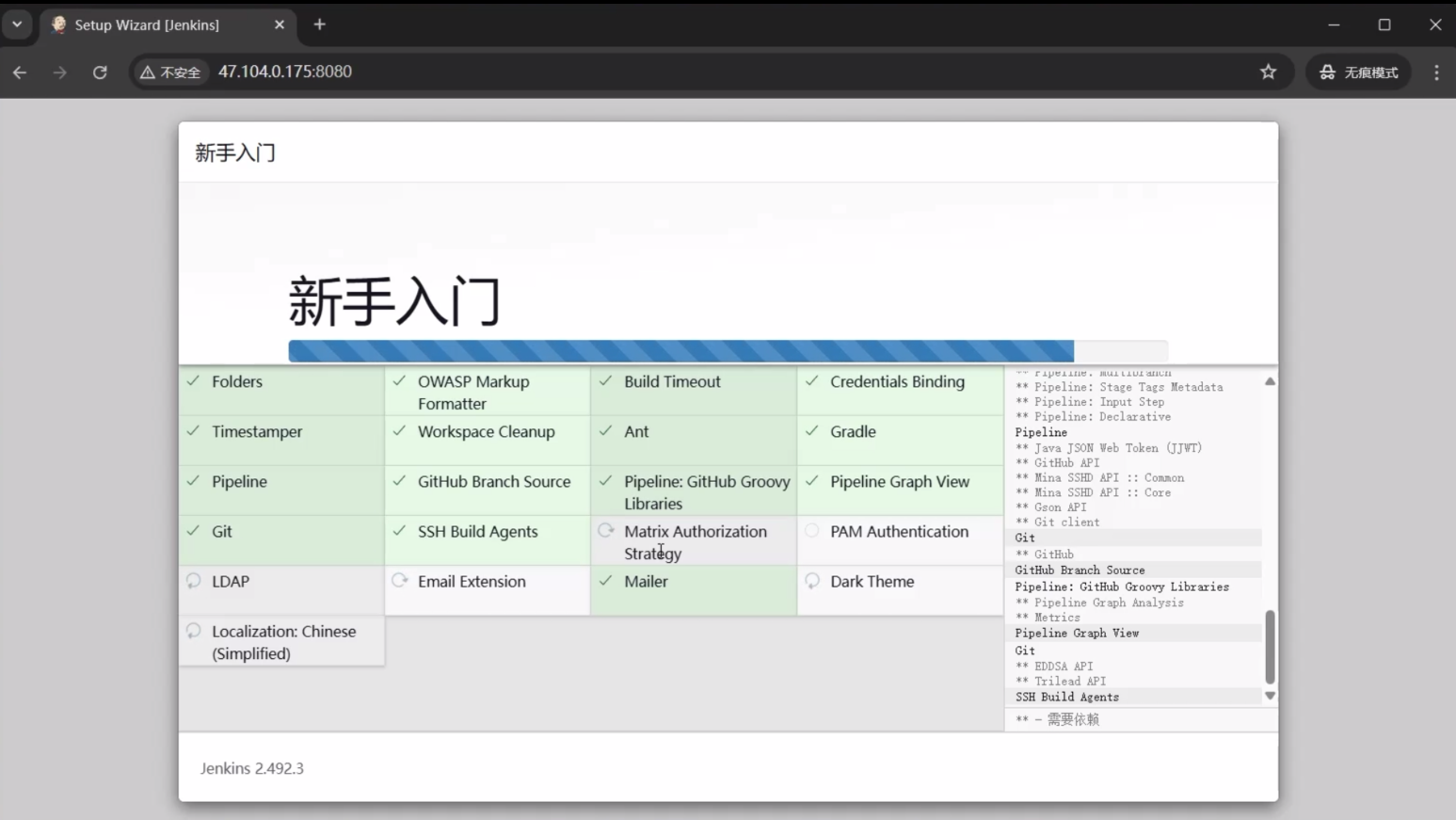Click the check mark beside SSH Build Agents tile
1456x820 pixels.
pyautogui.click(x=399, y=531)
